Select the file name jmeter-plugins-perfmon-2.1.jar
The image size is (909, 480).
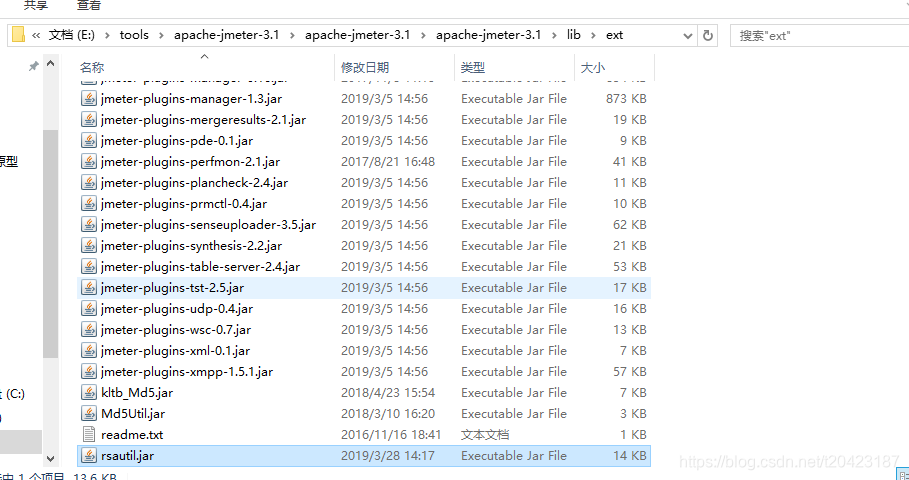click(x=190, y=162)
